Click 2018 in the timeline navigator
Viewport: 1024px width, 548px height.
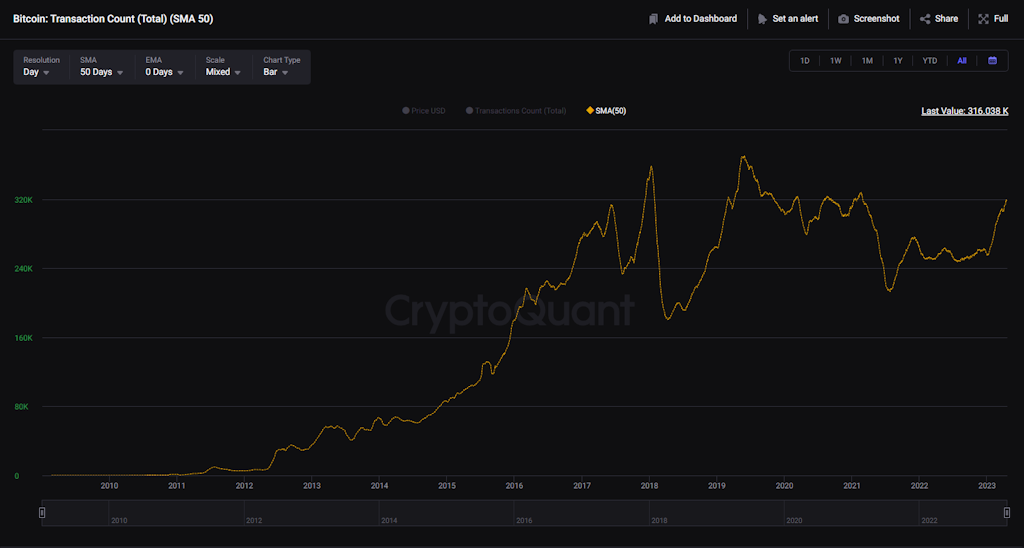click(659, 521)
